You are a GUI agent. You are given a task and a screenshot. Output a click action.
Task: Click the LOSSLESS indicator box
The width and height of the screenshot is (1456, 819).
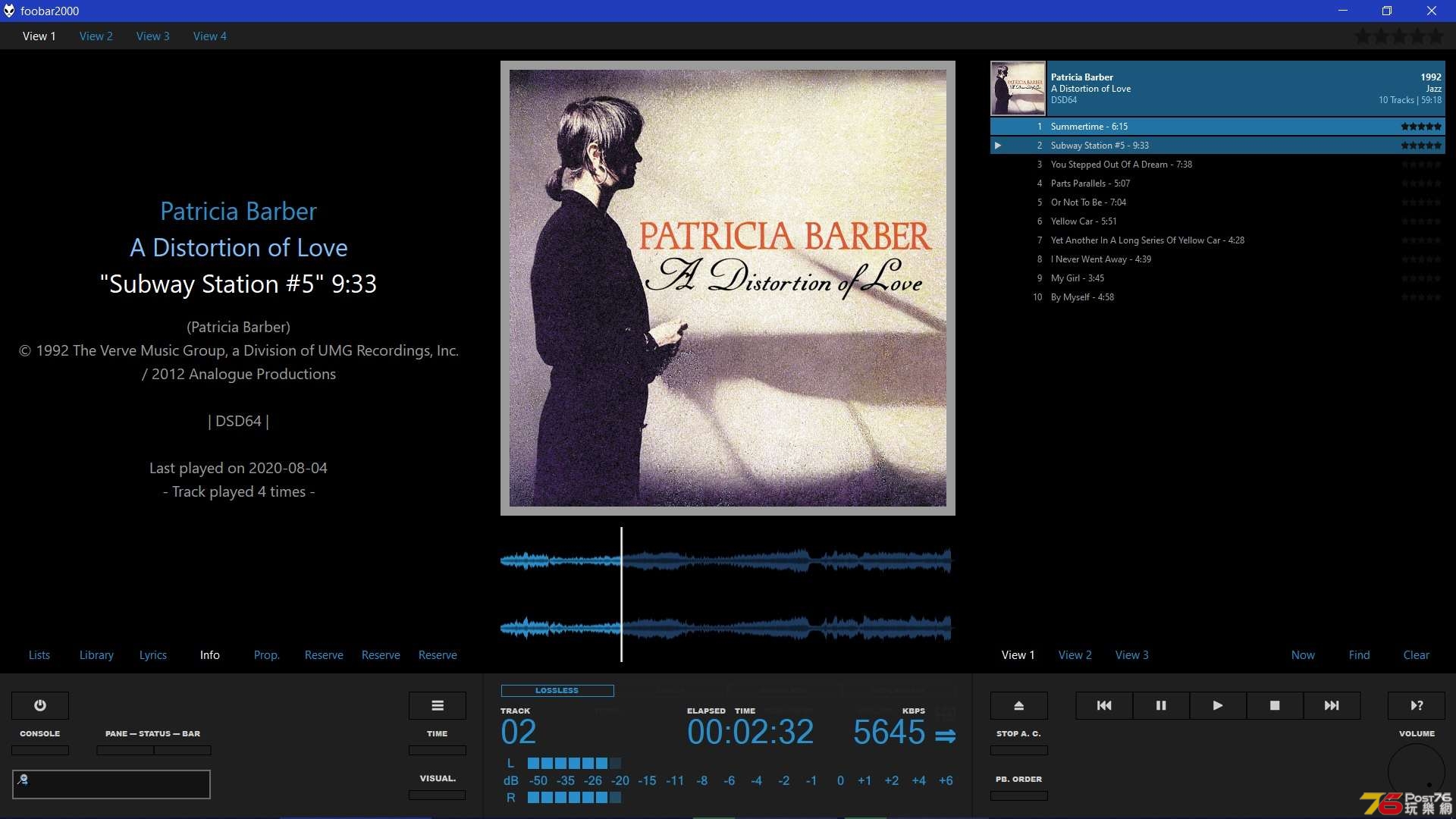pos(557,691)
